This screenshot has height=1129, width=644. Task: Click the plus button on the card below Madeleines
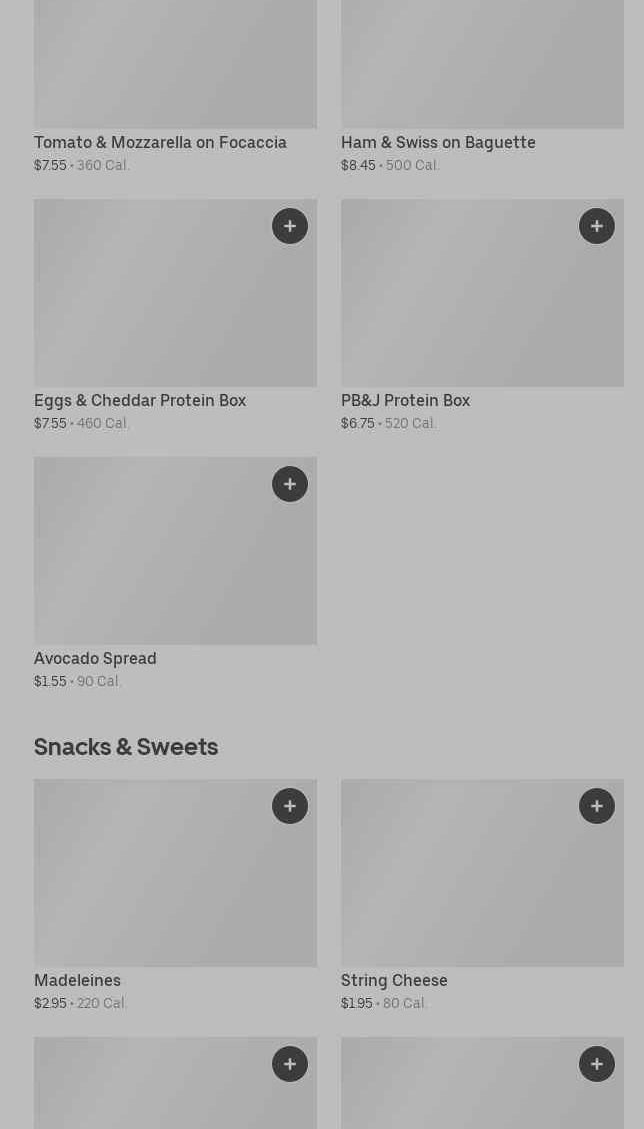pyautogui.click(x=290, y=1064)
